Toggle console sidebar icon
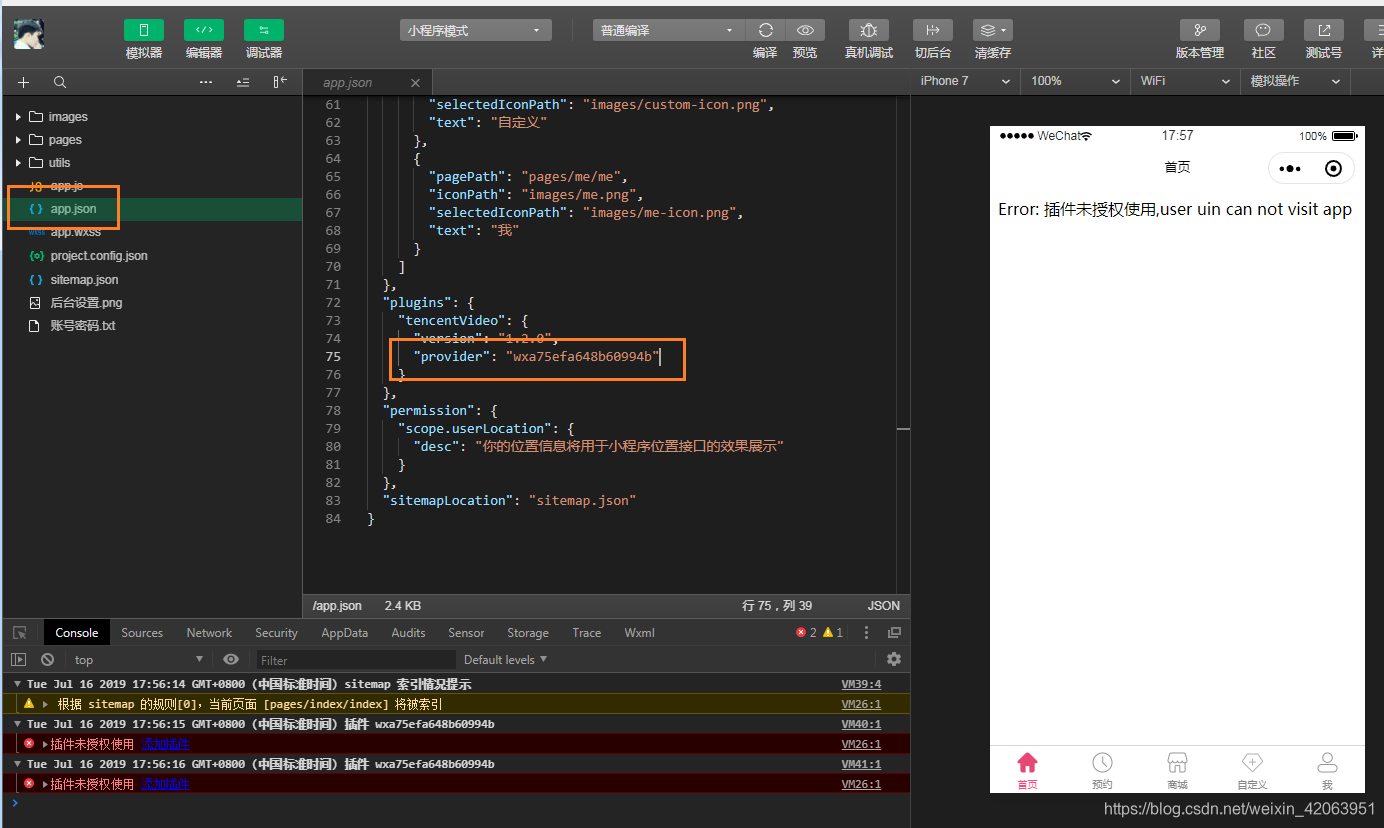The image size is (1384, 828). coord(18,660)
